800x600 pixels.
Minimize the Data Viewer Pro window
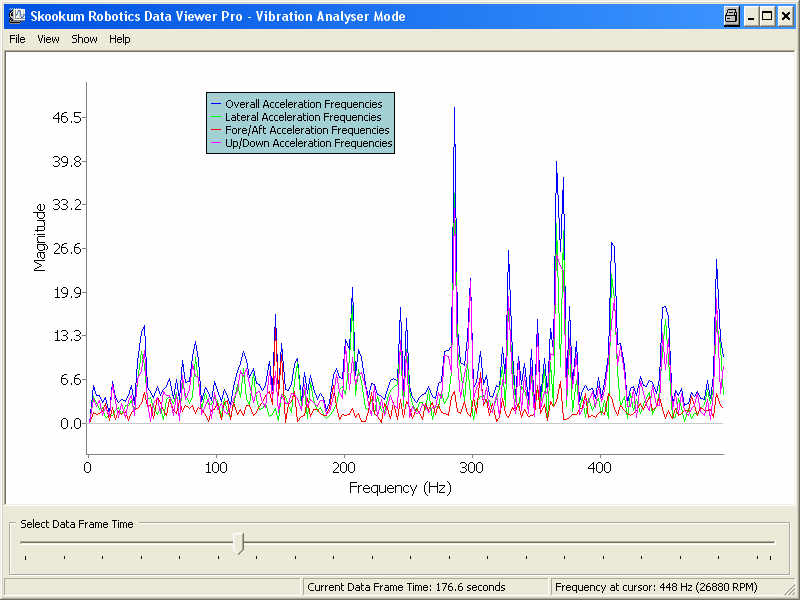coord(751,16)
